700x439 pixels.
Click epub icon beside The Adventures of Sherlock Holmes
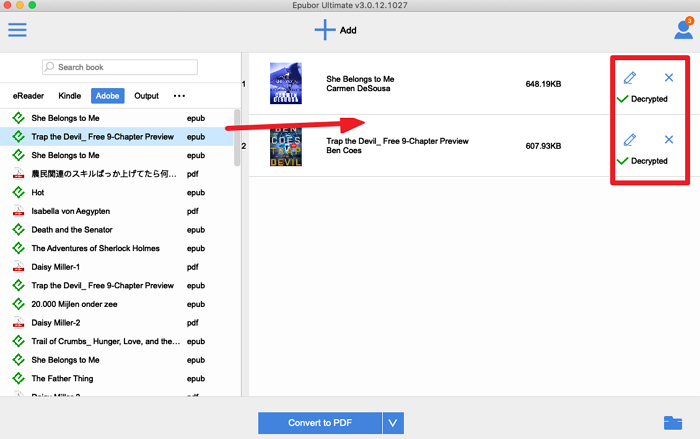coord(18,248)
